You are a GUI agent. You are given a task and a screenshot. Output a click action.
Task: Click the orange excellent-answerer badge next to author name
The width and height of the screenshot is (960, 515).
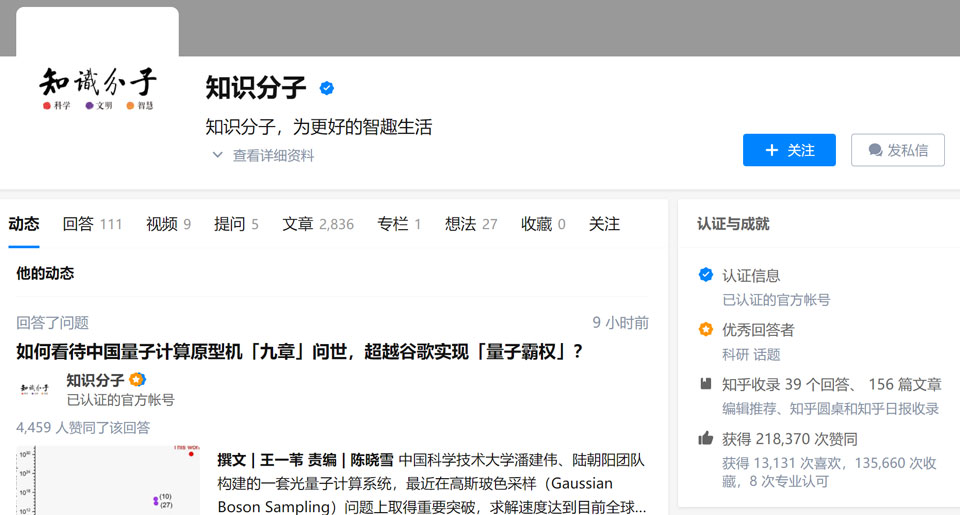137,380
